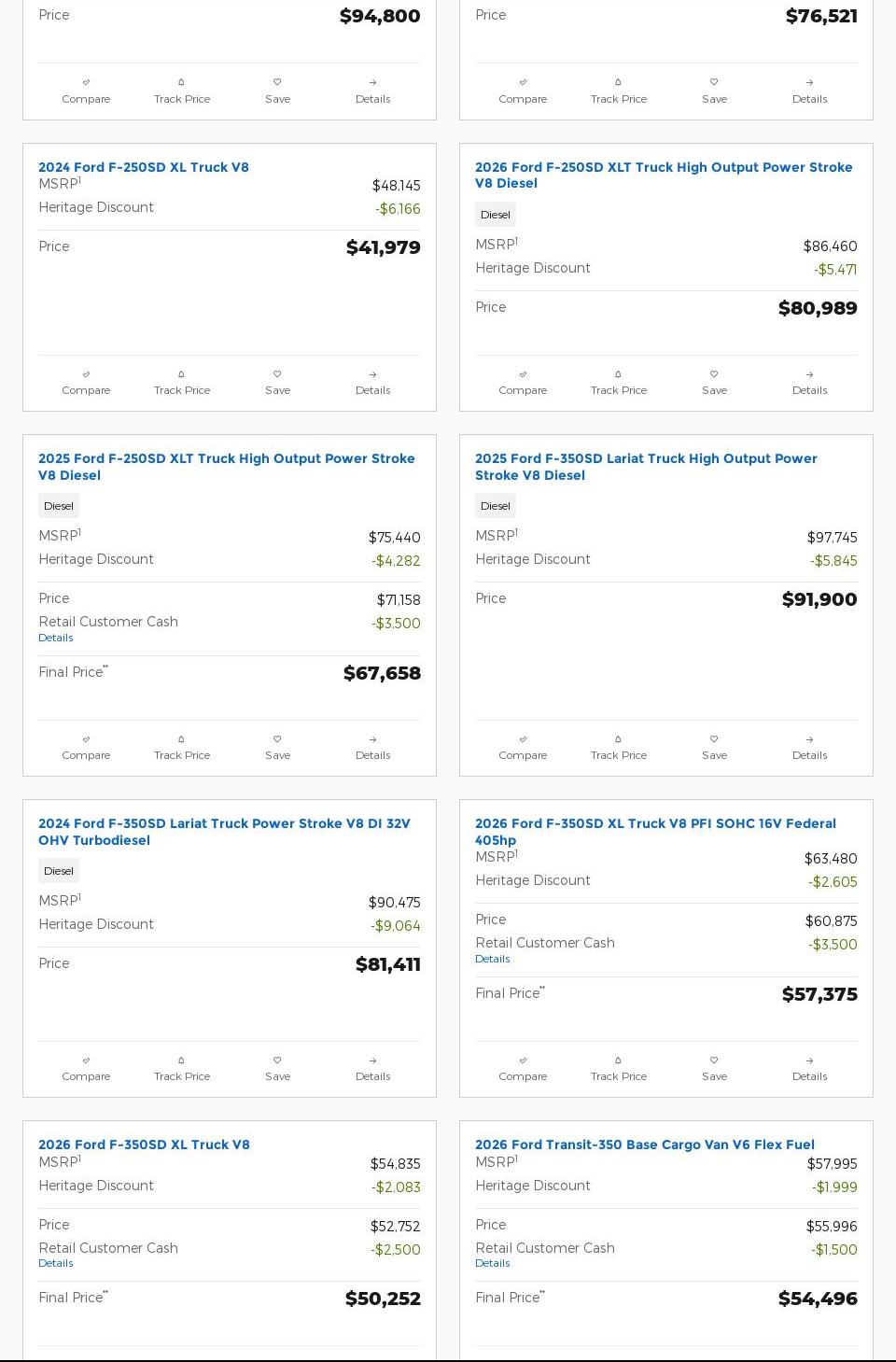This screenshot has height=1362, width=896.
Task: Click Compare icon for 2024 F-250SD XL Truck
Action: pyautogui.click(x=86, y=375)
